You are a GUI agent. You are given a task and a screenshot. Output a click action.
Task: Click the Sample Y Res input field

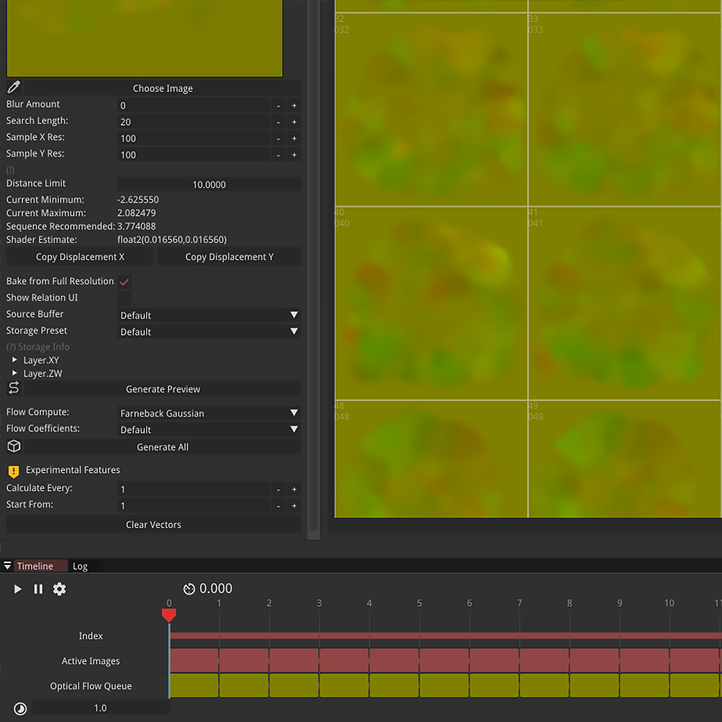pos(193,155)
